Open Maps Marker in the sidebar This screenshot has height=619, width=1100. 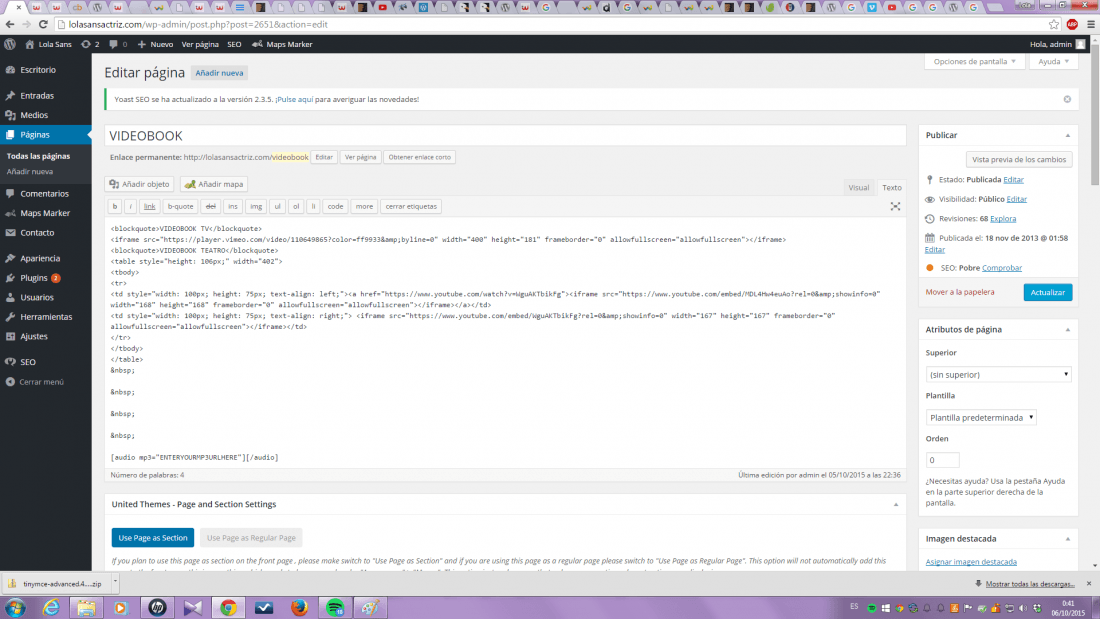pyautogui.click(x=46, y=213)
